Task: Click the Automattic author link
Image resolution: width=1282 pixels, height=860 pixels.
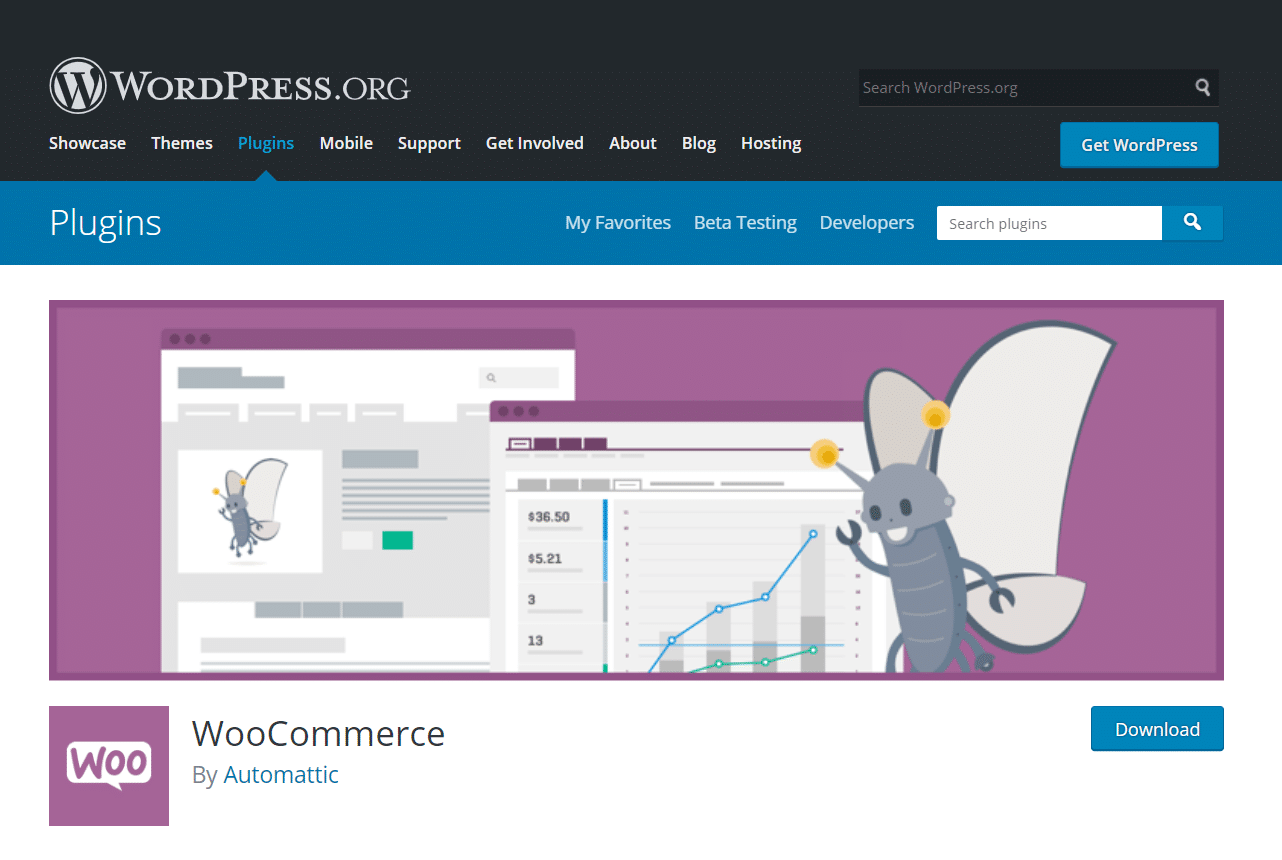Action: tap(281, 775)
